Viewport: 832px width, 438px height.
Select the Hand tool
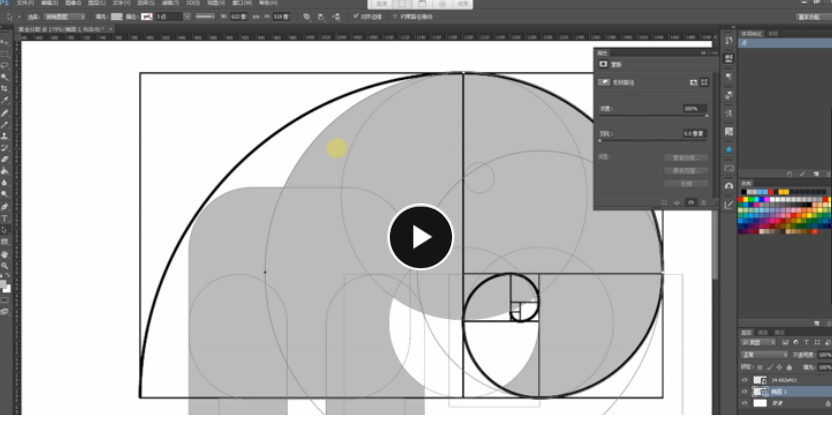click(x=5, y=254)
